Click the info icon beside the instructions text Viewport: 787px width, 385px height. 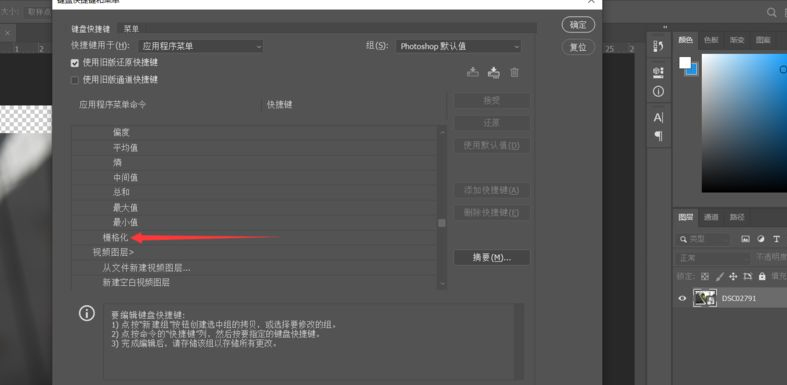tap(87, 313)
